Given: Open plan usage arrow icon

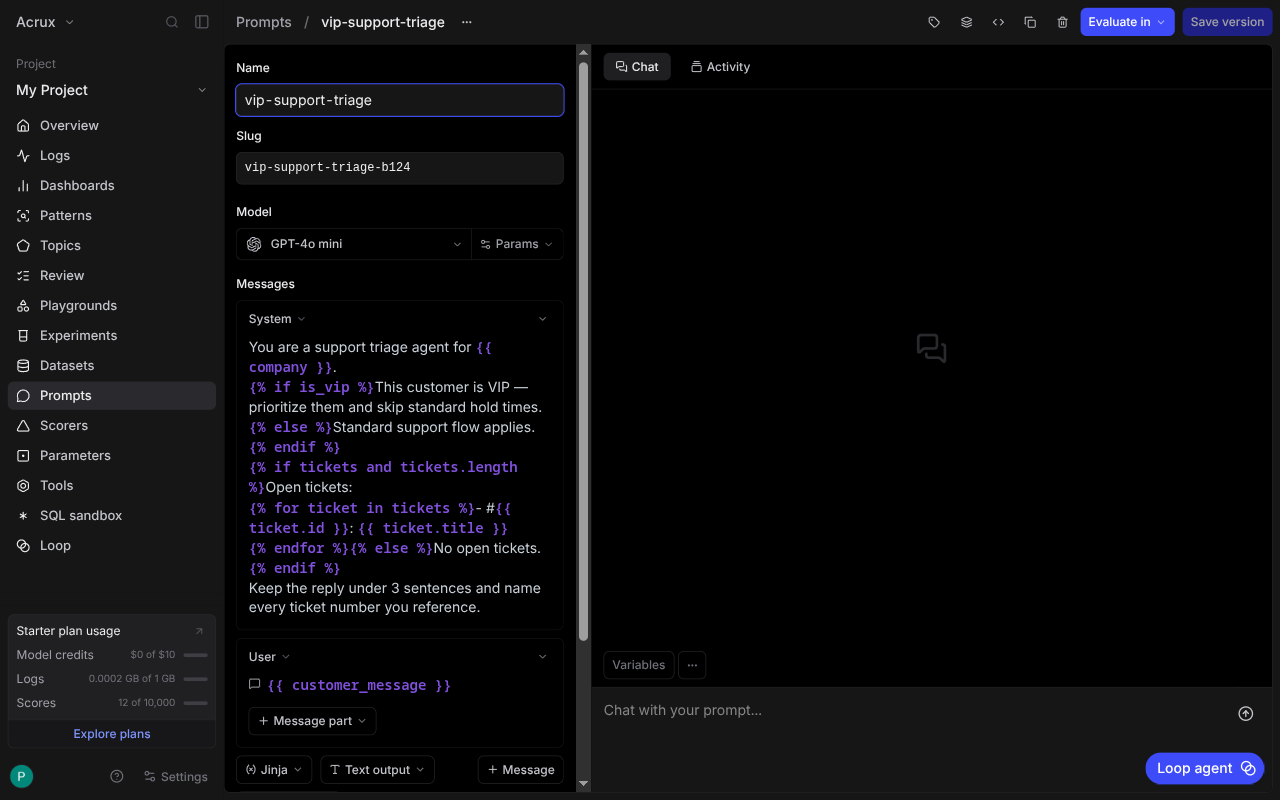Looking at the screenshot, I should coord(199,631).
